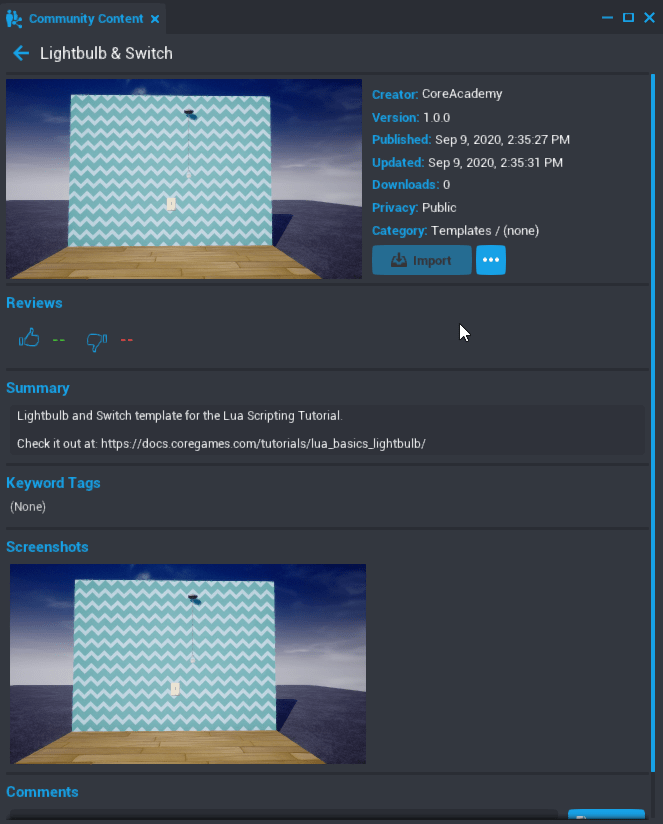
Task: Click the (None) keyword tags value
Action: pos(28,507)
